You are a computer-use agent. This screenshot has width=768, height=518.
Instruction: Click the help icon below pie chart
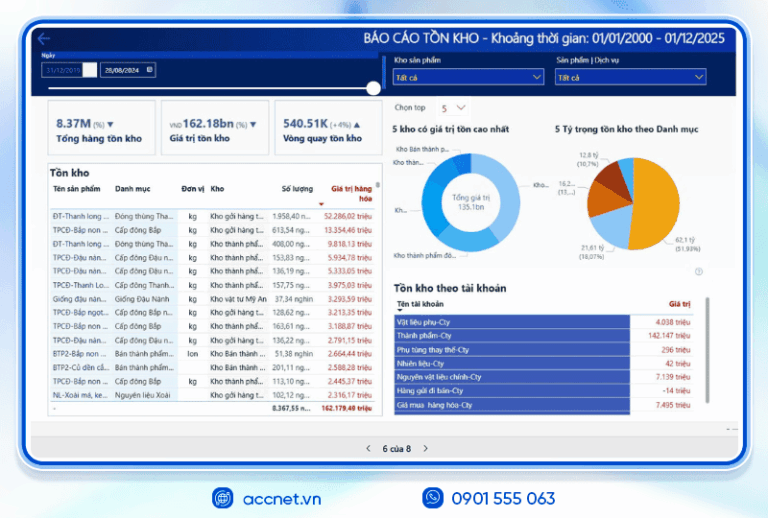click(698, 271)
